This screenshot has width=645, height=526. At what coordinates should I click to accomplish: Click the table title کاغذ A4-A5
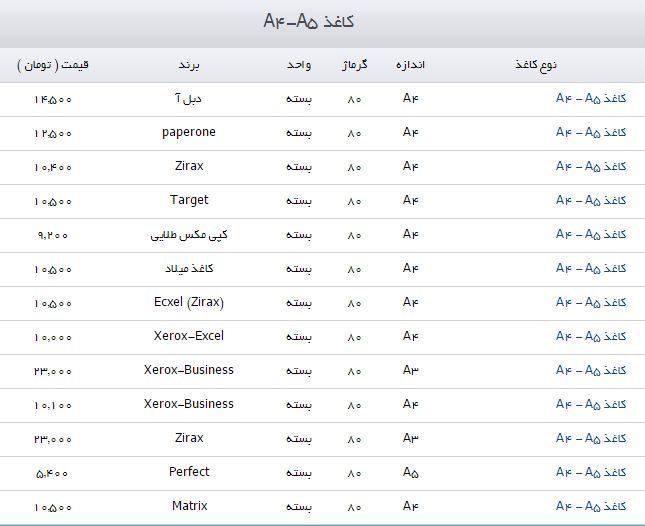309,21
